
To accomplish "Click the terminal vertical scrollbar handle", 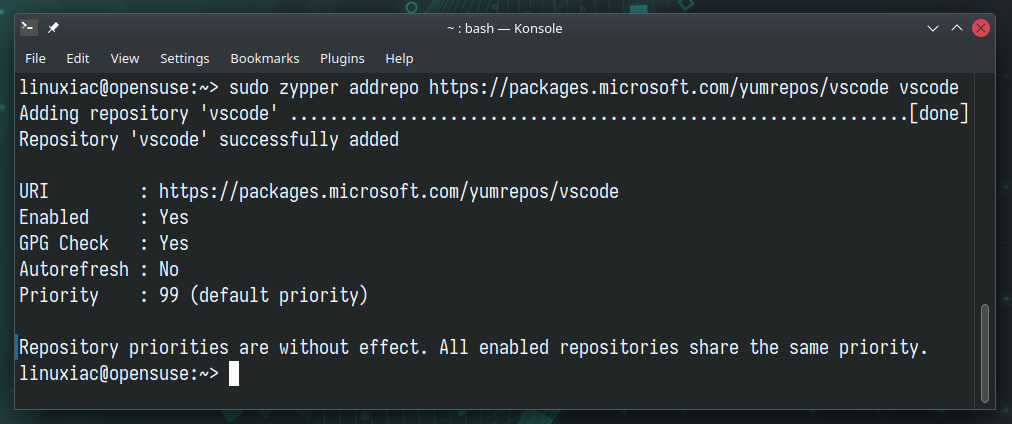I will point(984,352).
